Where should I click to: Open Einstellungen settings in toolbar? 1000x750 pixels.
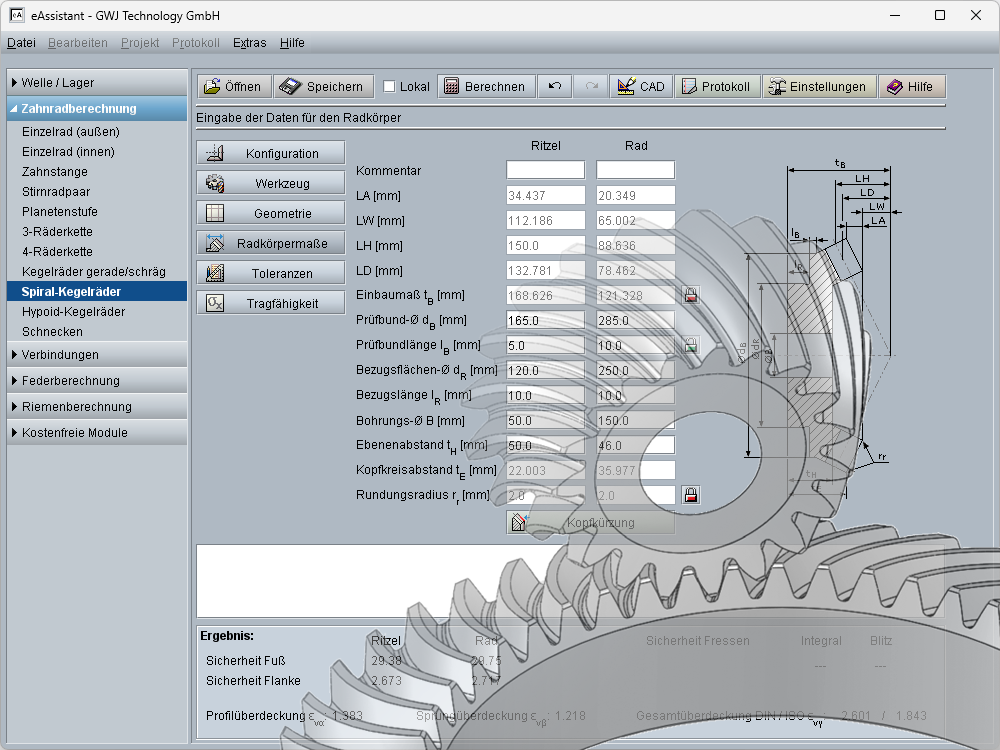pos(819,87)
